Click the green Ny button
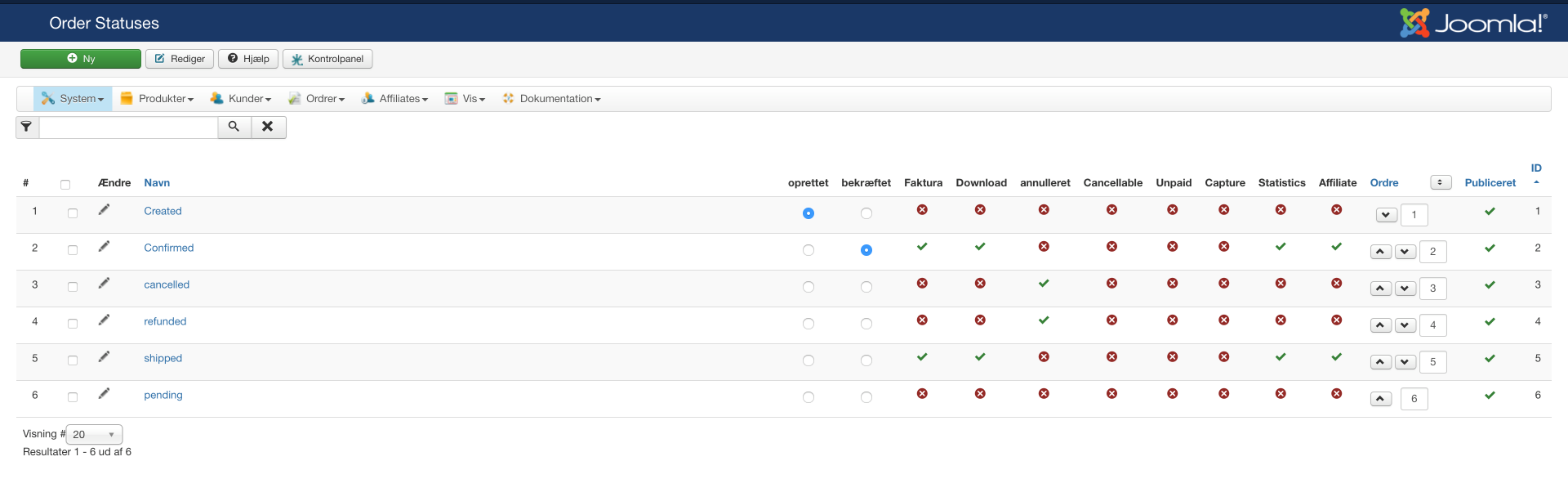1568x479 pixels. [81, 59]
